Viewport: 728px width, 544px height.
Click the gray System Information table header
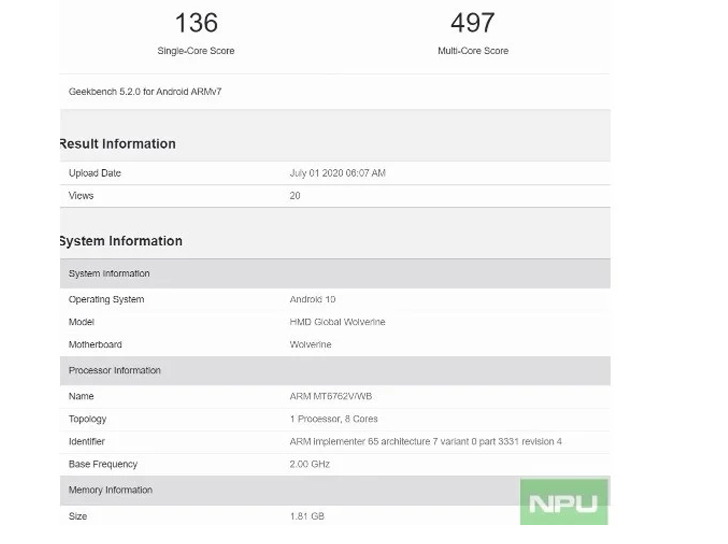(x=335, y=274)
